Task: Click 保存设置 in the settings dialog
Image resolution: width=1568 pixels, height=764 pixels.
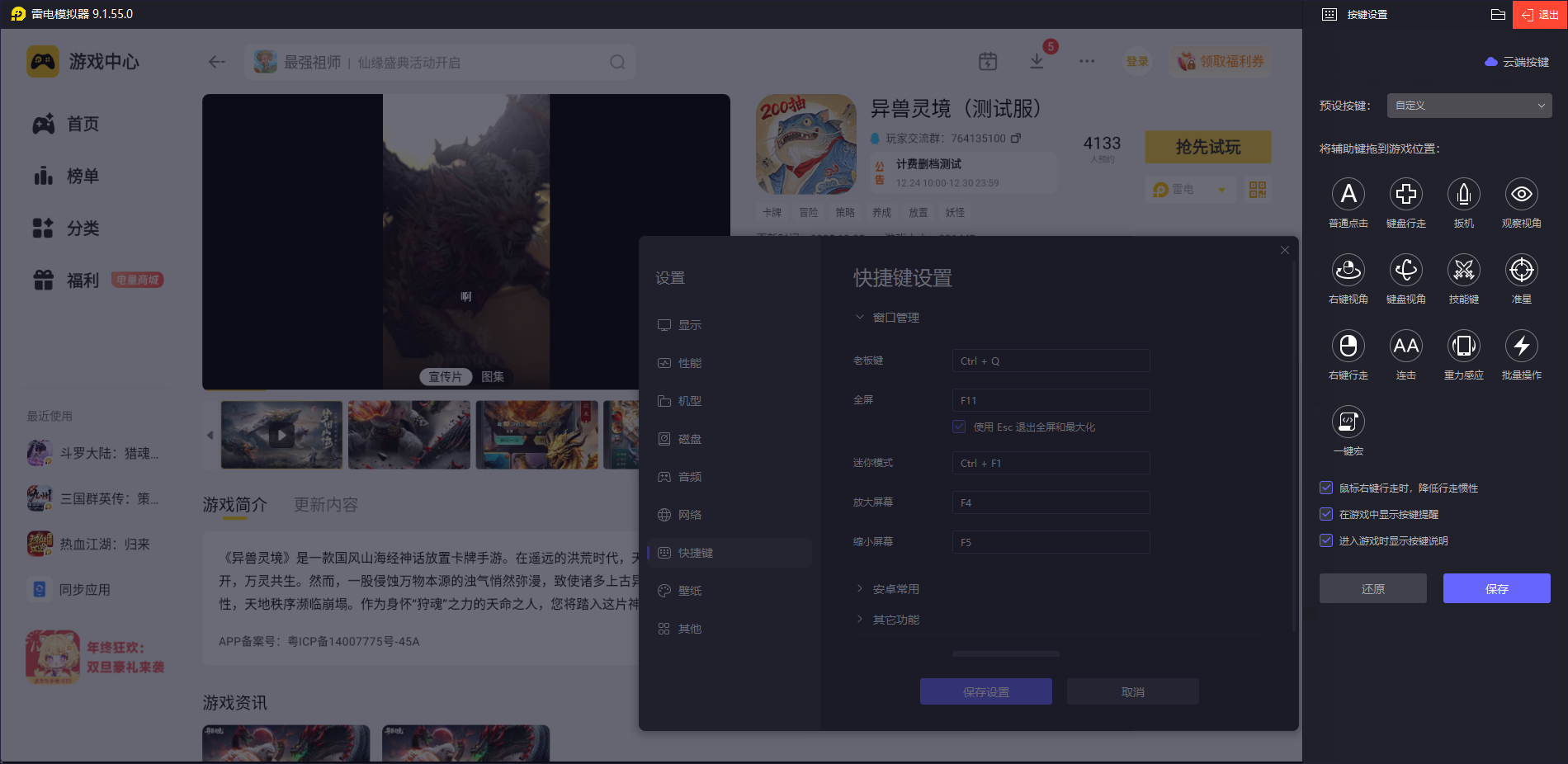Action: (x=986, y=691)
